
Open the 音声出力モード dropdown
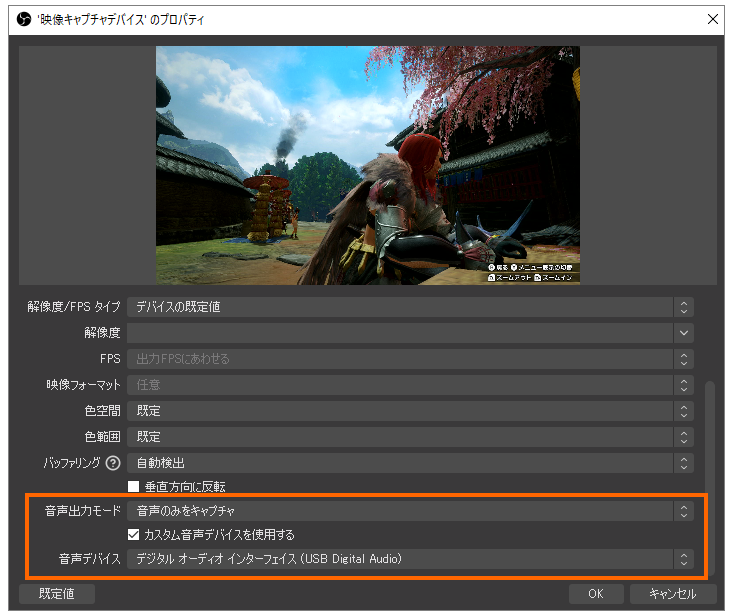pos(410,511)
